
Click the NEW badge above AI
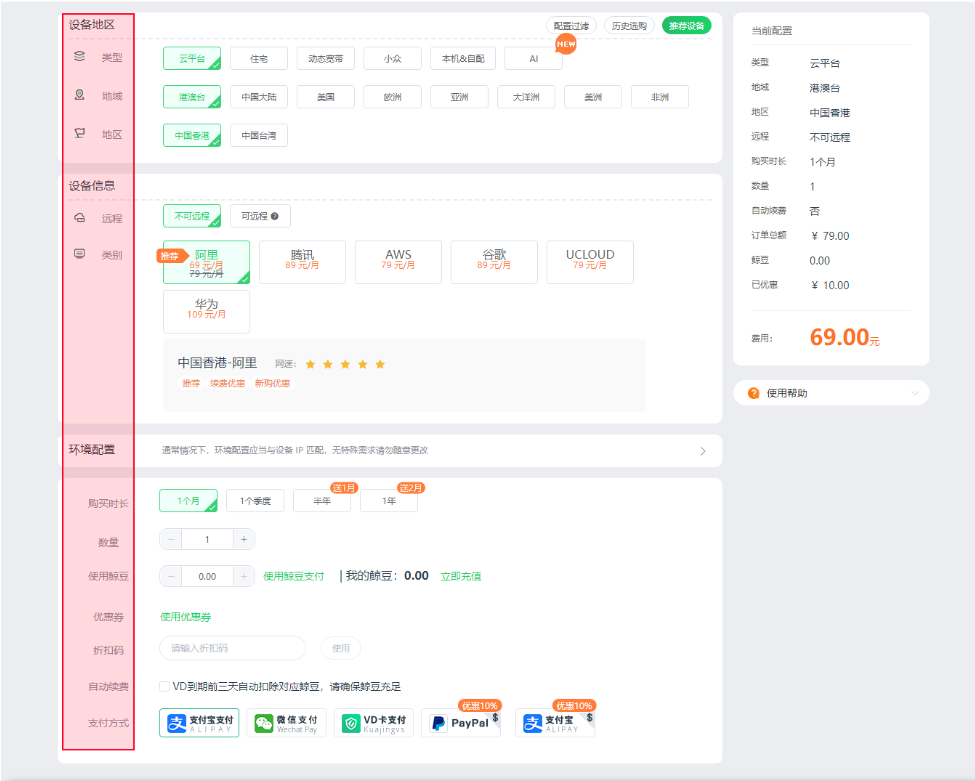pyautogui.click(x=566, y=44)
